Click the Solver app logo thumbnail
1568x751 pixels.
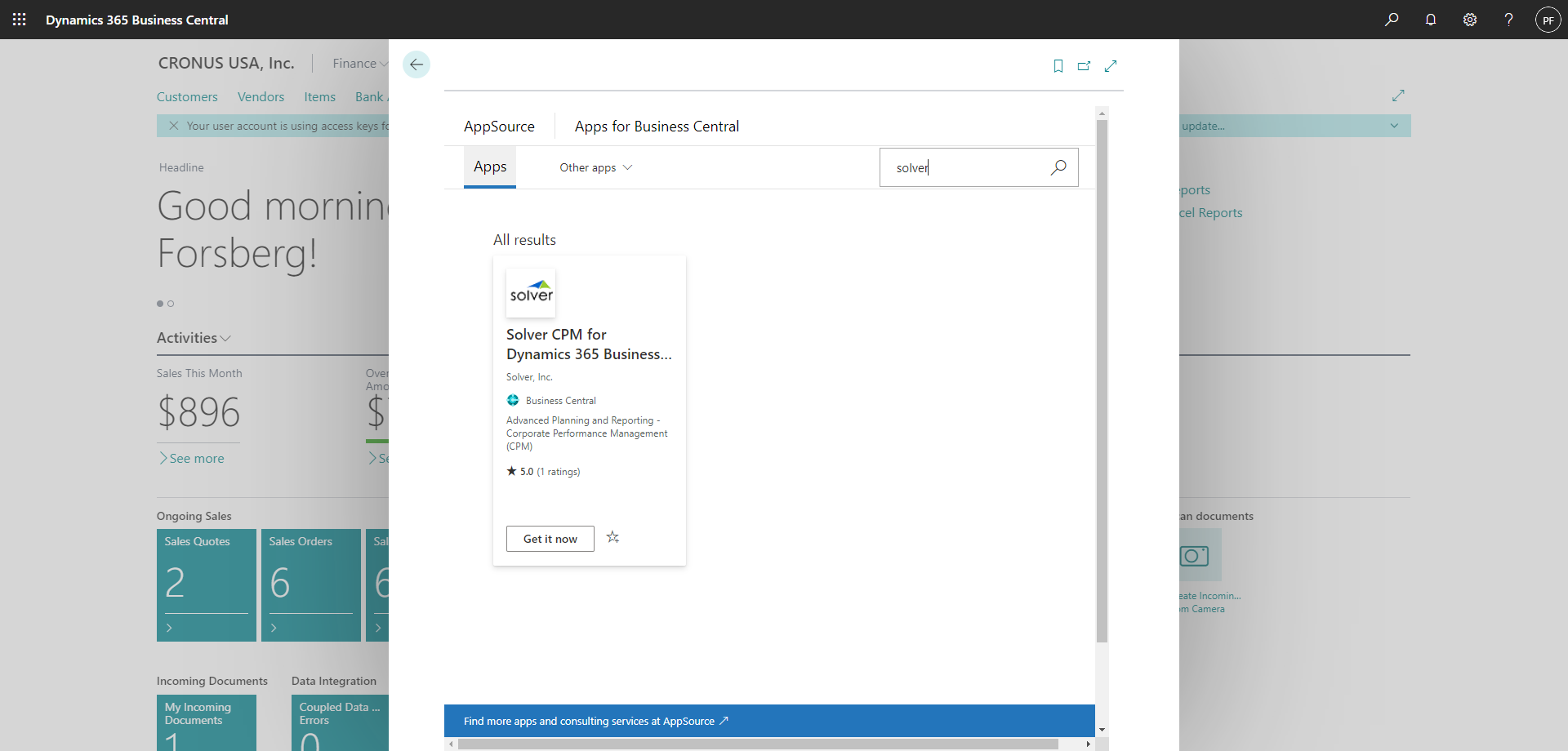pyautogui.click(x=531, y=293)
